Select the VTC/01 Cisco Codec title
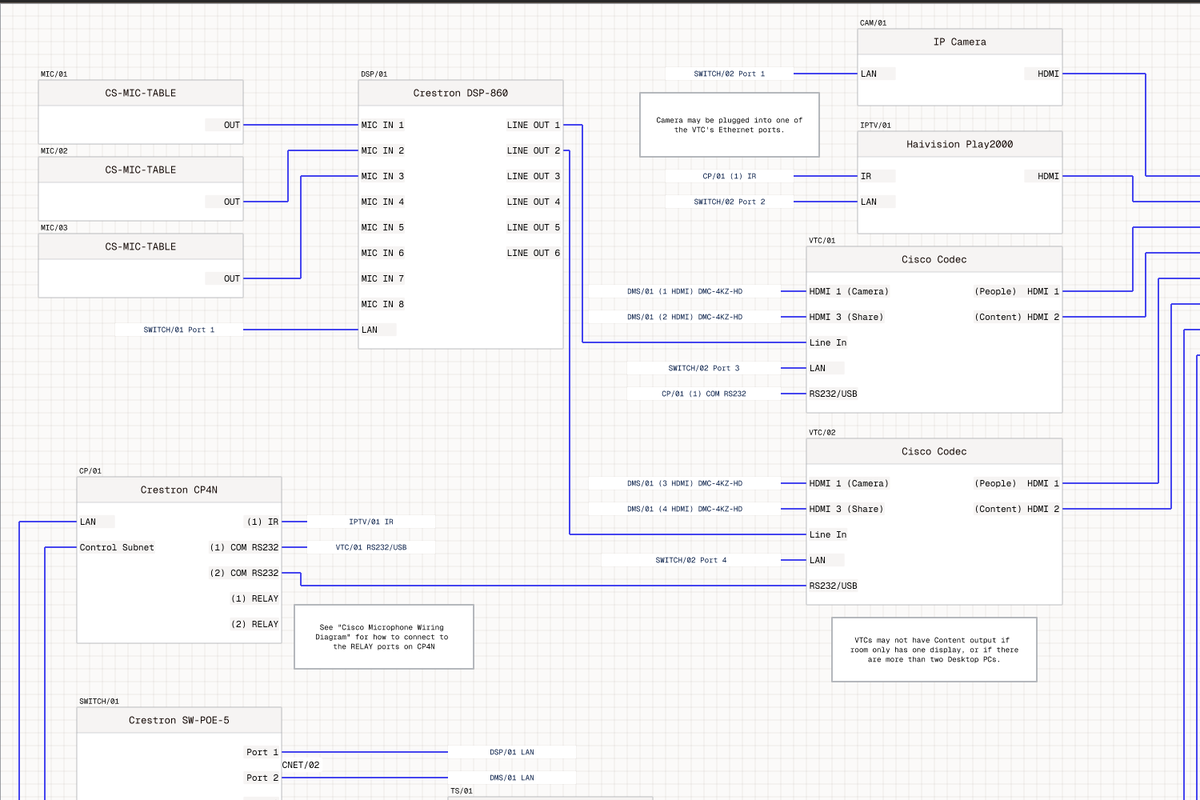Image resolution: width=1200 pixels, height=800 pixels. pos(934,260)
